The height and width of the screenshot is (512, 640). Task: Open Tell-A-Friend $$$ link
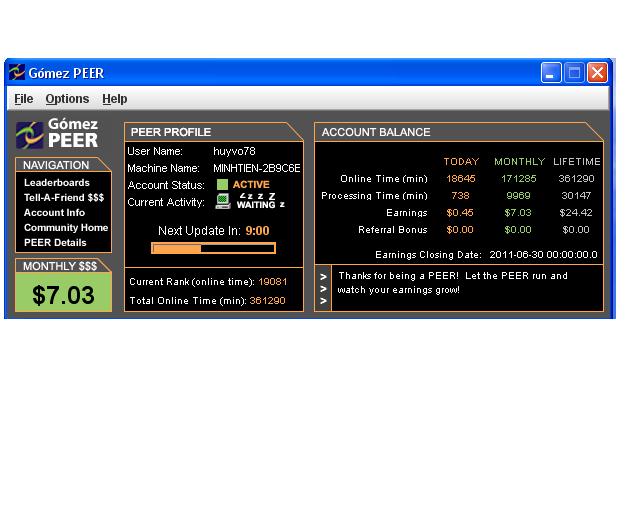[x=64, y=198]
